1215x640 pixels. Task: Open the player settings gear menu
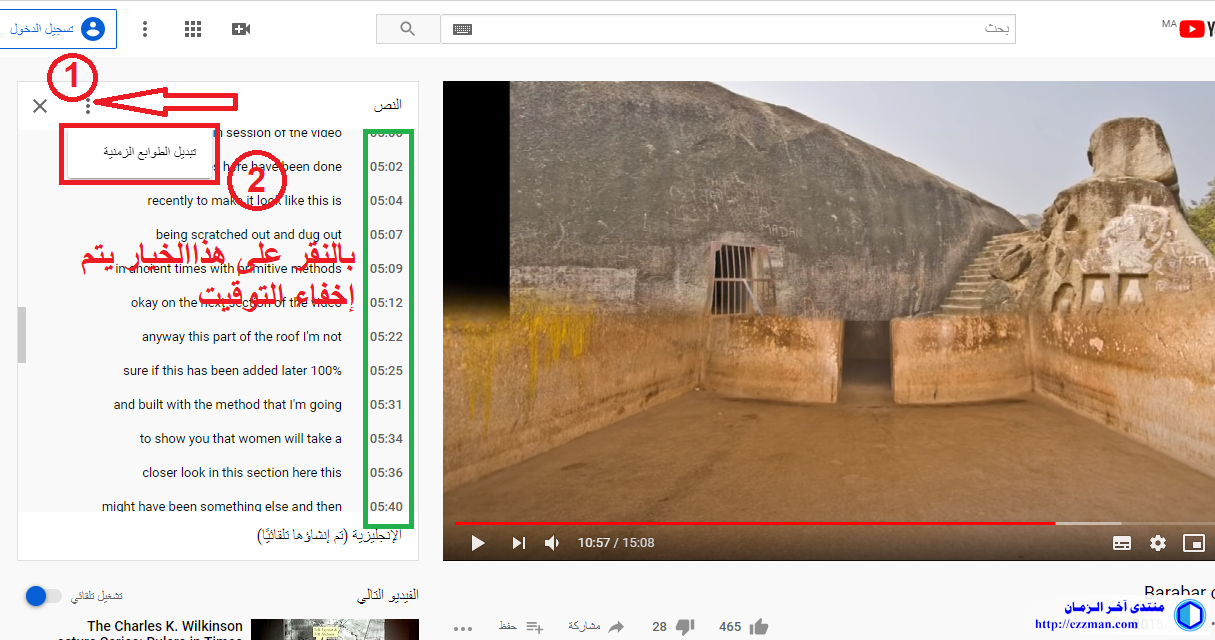pyautogui.click(x=1158, y=543)
